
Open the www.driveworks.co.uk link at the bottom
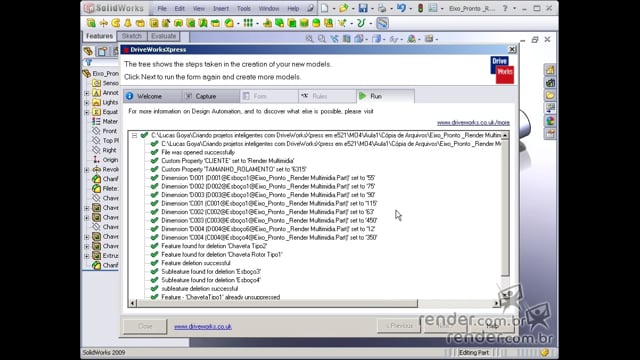pos(203,327)
